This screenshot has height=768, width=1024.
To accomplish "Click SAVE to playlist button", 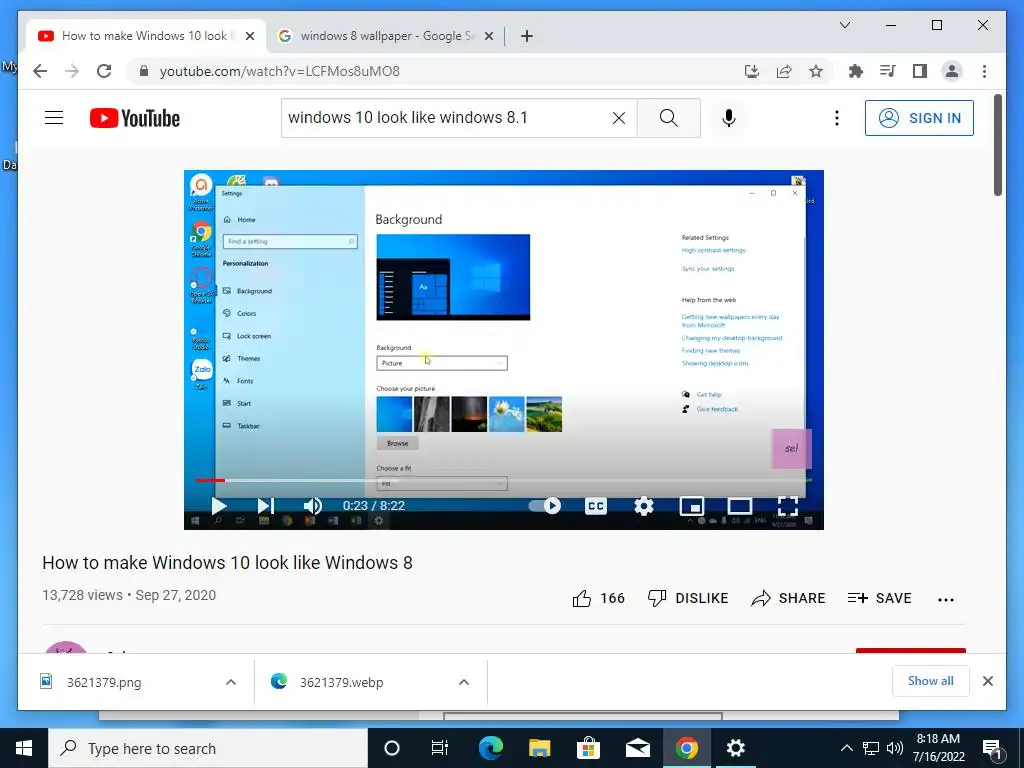I will pos(879,598).
